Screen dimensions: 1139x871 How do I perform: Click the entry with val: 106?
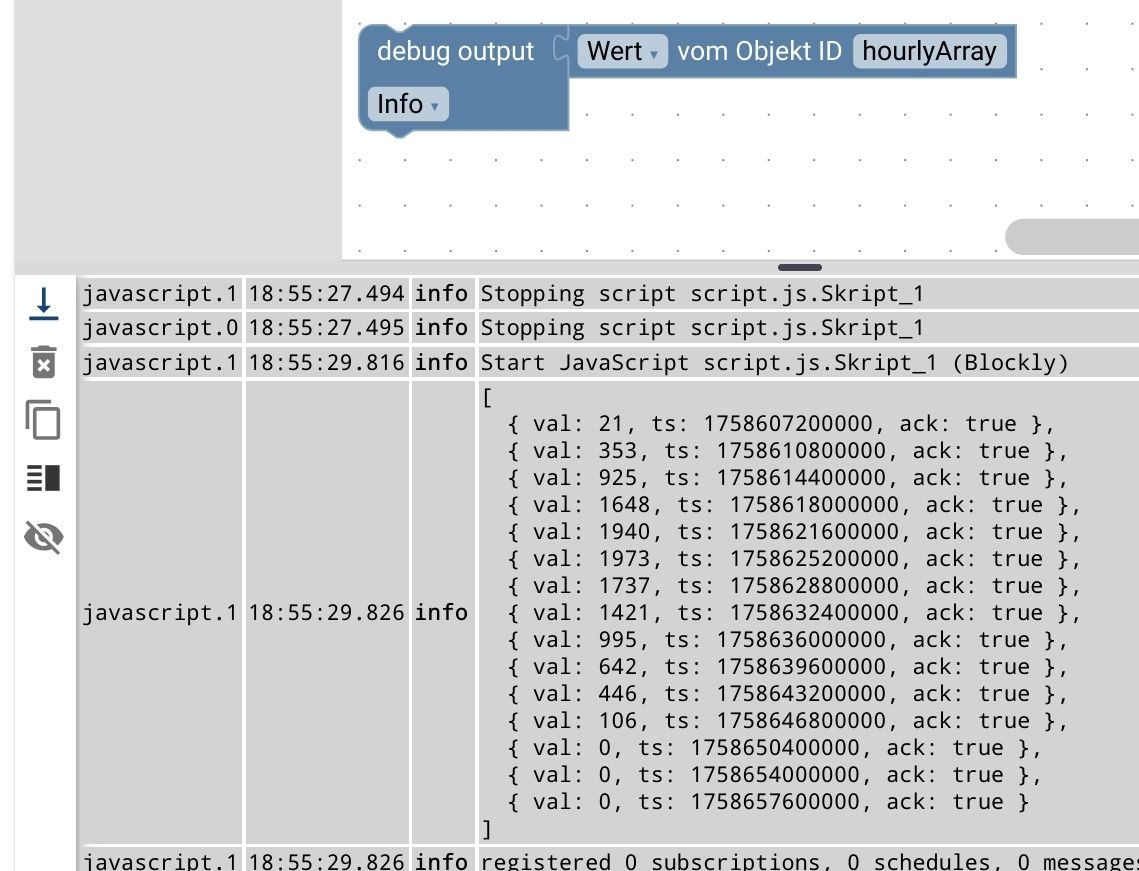click(787, 721)
